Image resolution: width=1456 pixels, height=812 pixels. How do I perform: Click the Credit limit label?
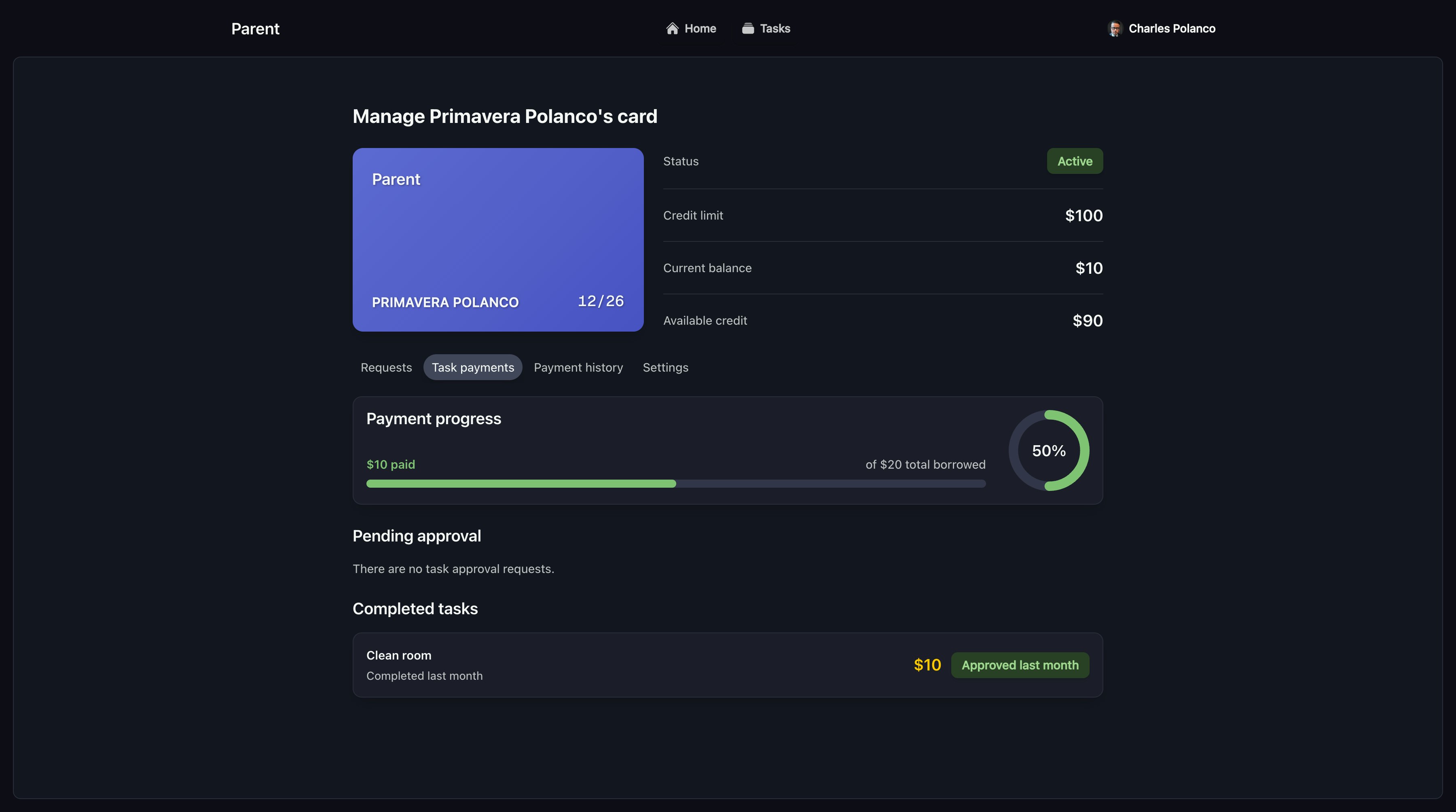693,215
